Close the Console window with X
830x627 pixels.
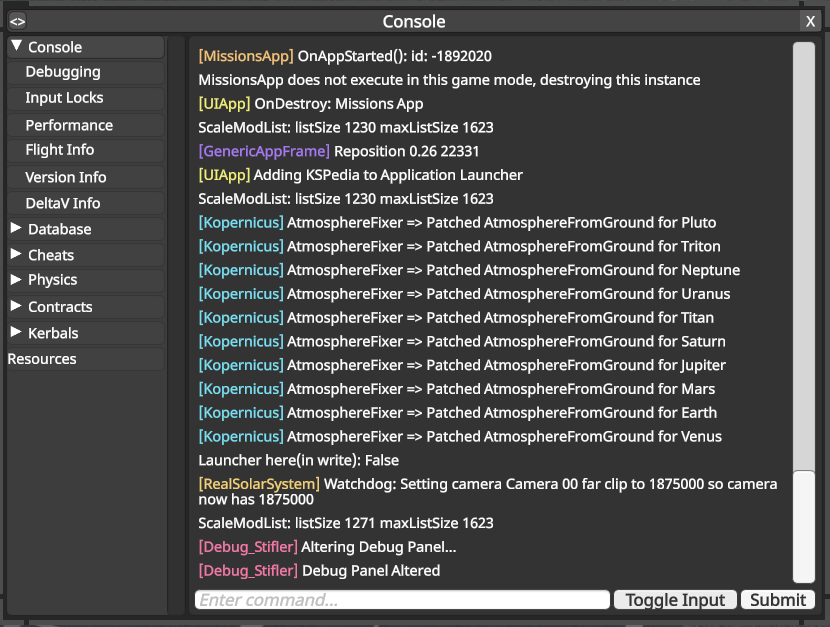click(810, 21)
